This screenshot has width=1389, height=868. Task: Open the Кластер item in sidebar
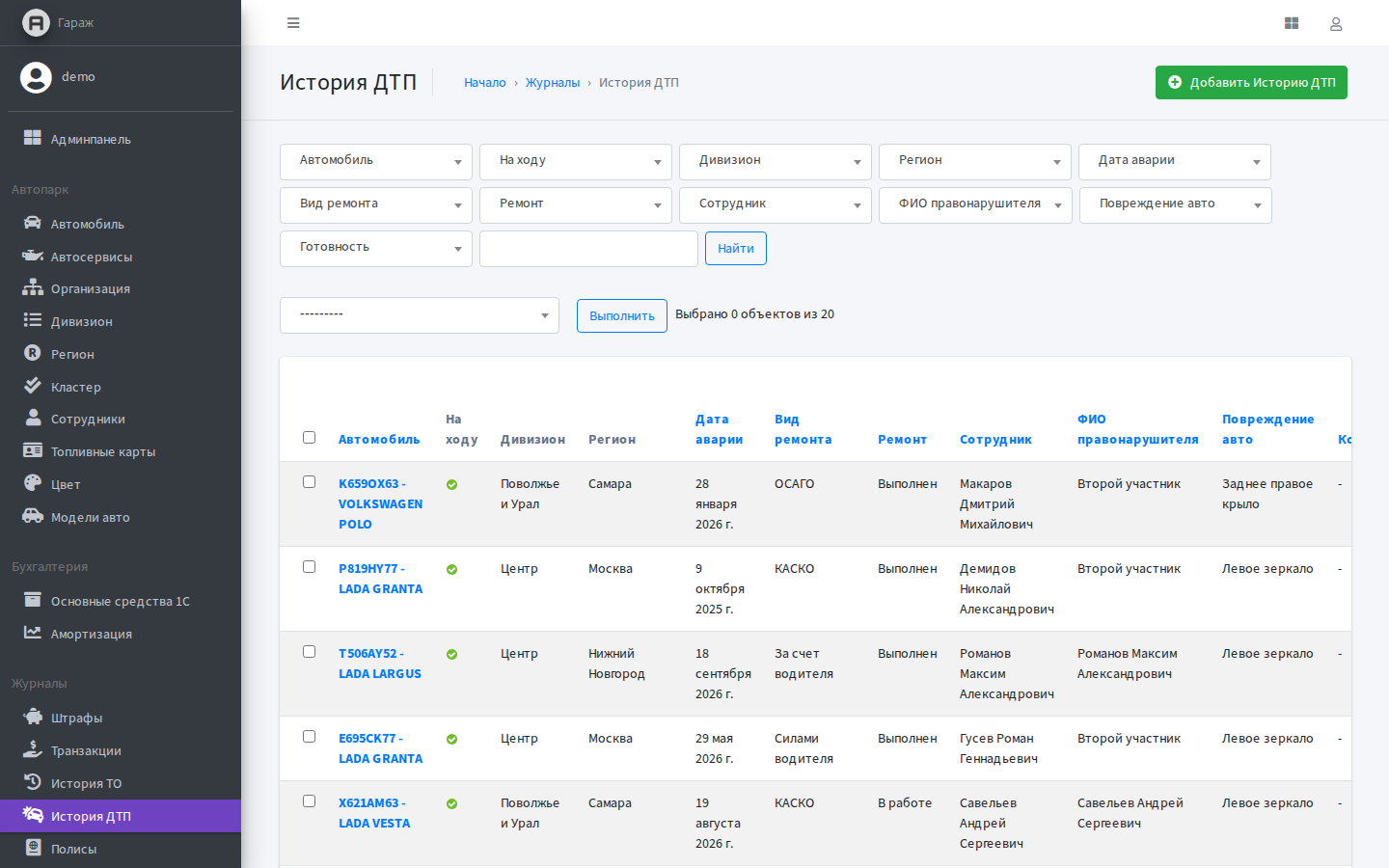[x=121, y=387]
